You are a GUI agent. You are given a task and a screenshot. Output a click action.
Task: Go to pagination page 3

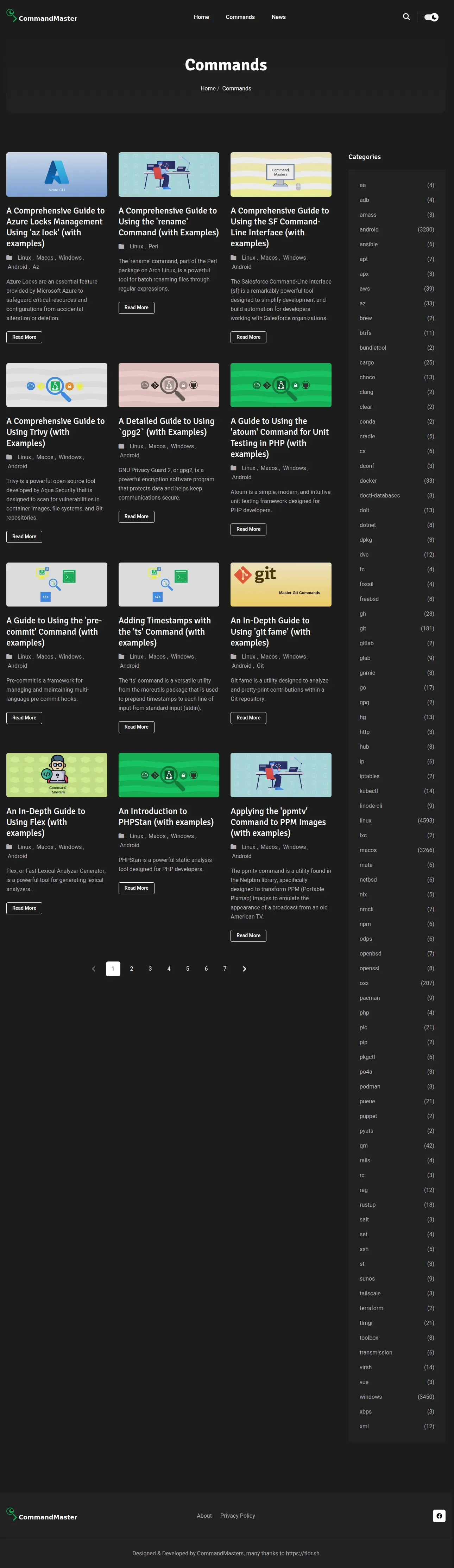[150, 969]
